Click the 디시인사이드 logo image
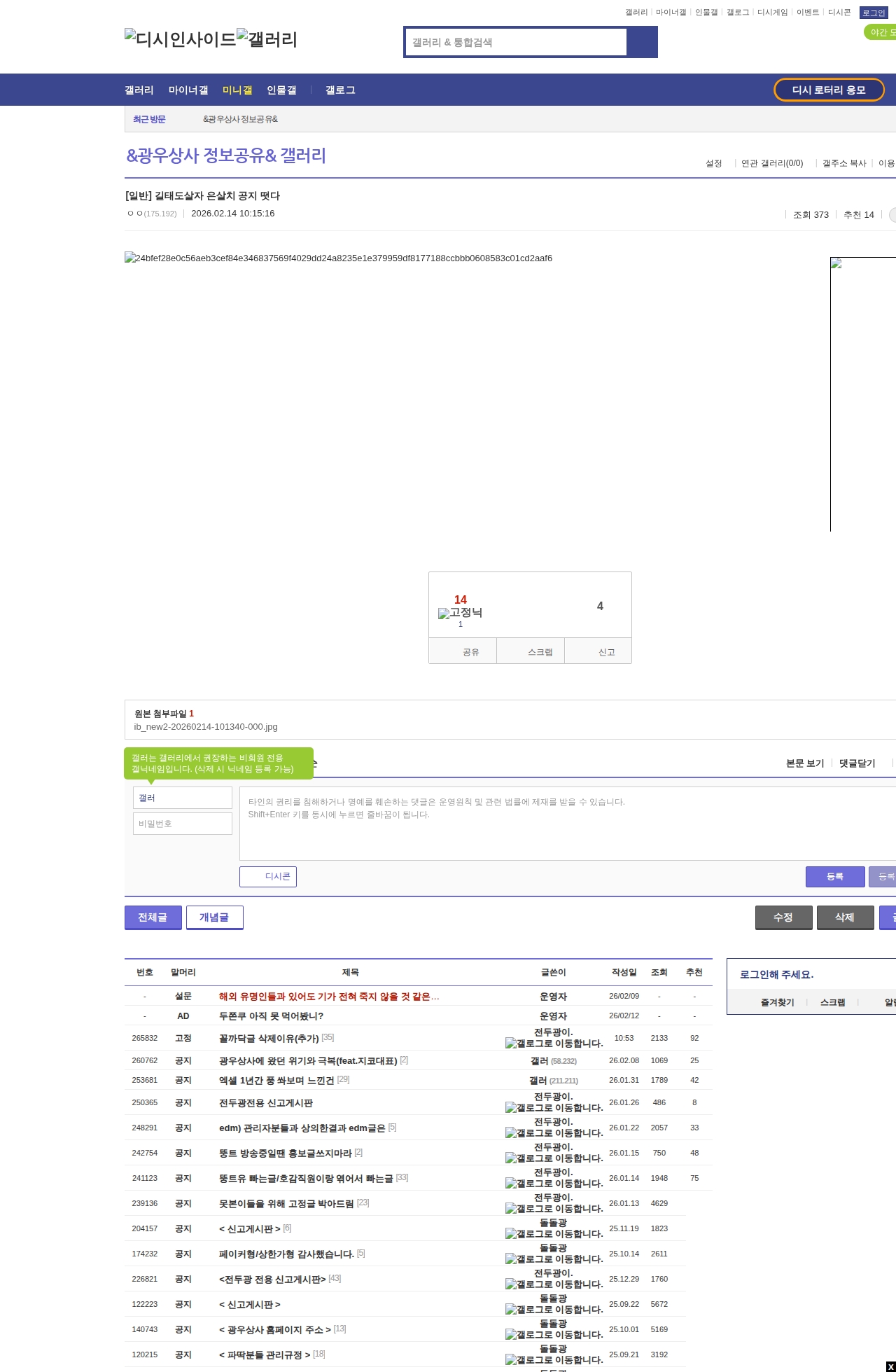This screenshot has height=1372, width=896. pyautogui.click(x=180, y=39)
